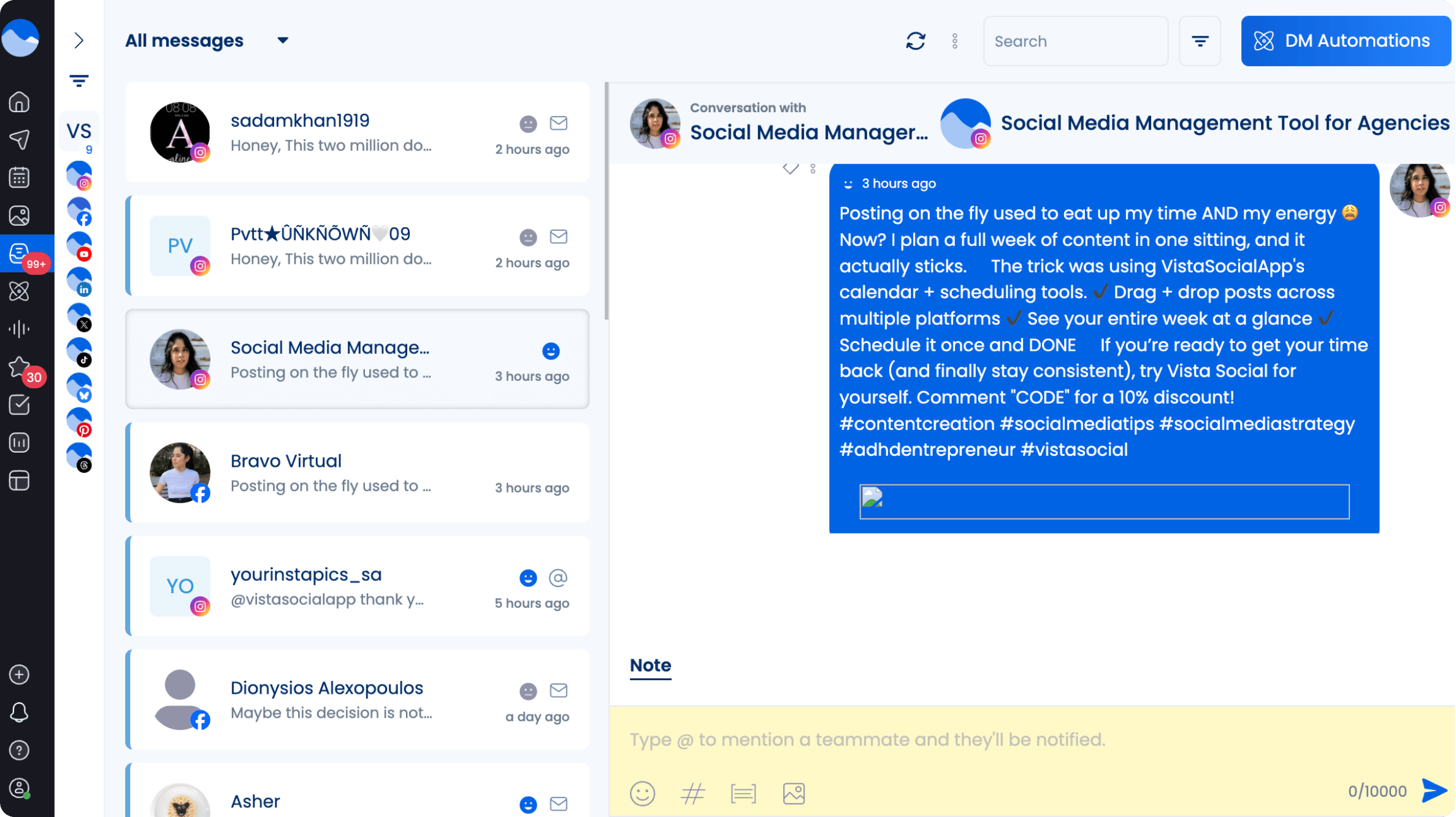Screen dimensions: 1456x817
Task: Open the Inbox icon in the sidebar
Action: pyautogui.click(x=19, y=254)
